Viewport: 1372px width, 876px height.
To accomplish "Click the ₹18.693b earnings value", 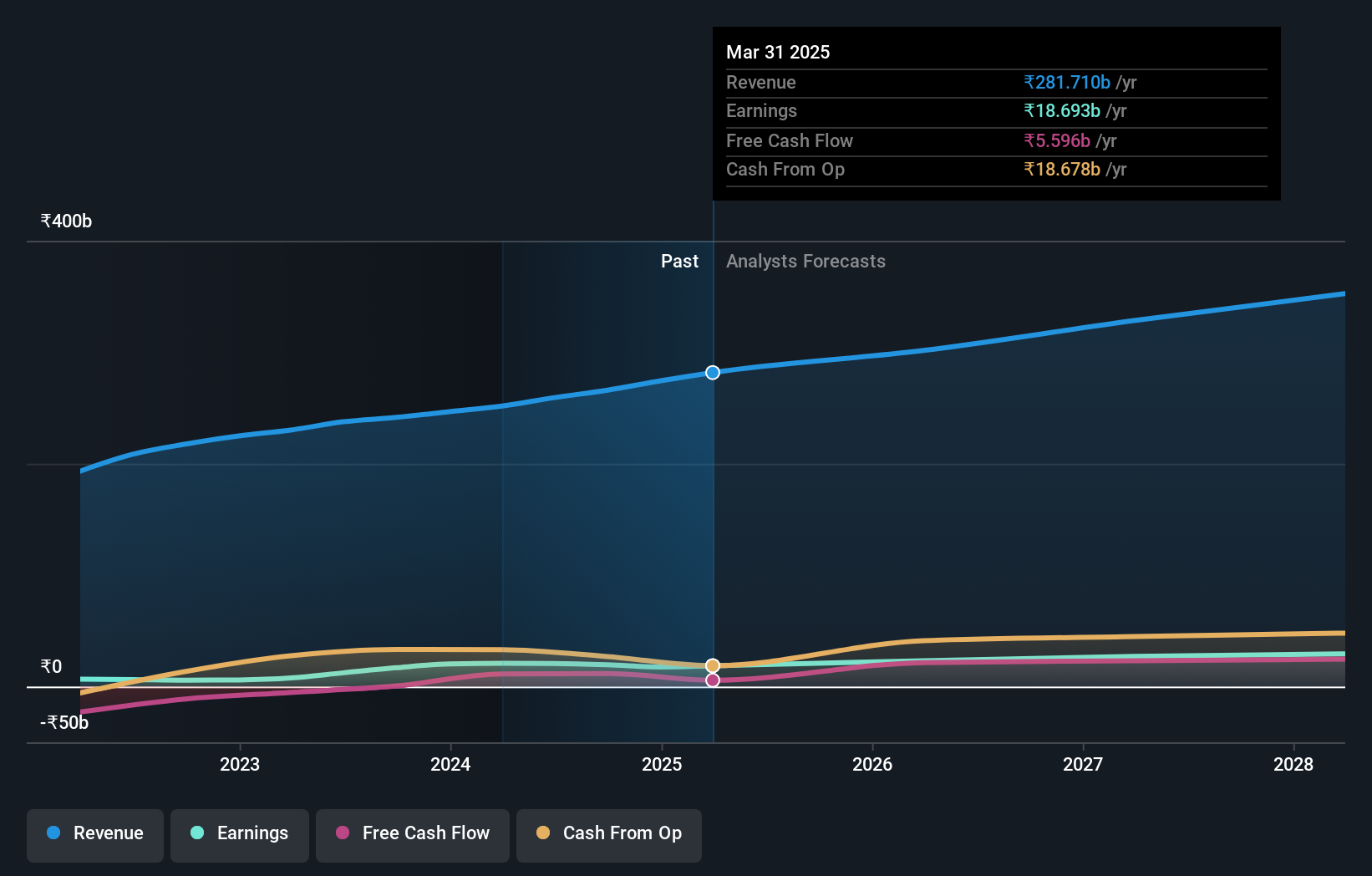I will [x=1062, y=110].
